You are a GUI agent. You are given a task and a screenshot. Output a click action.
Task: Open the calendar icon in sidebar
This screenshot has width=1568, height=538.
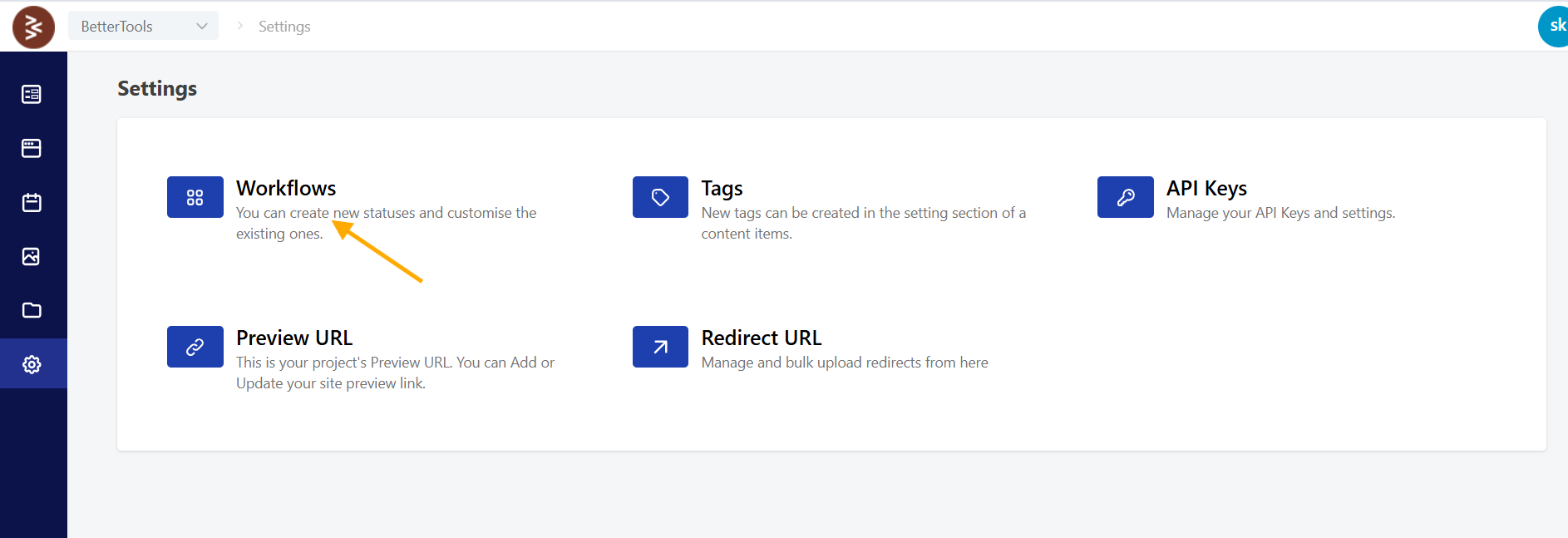tap(32, 202)
